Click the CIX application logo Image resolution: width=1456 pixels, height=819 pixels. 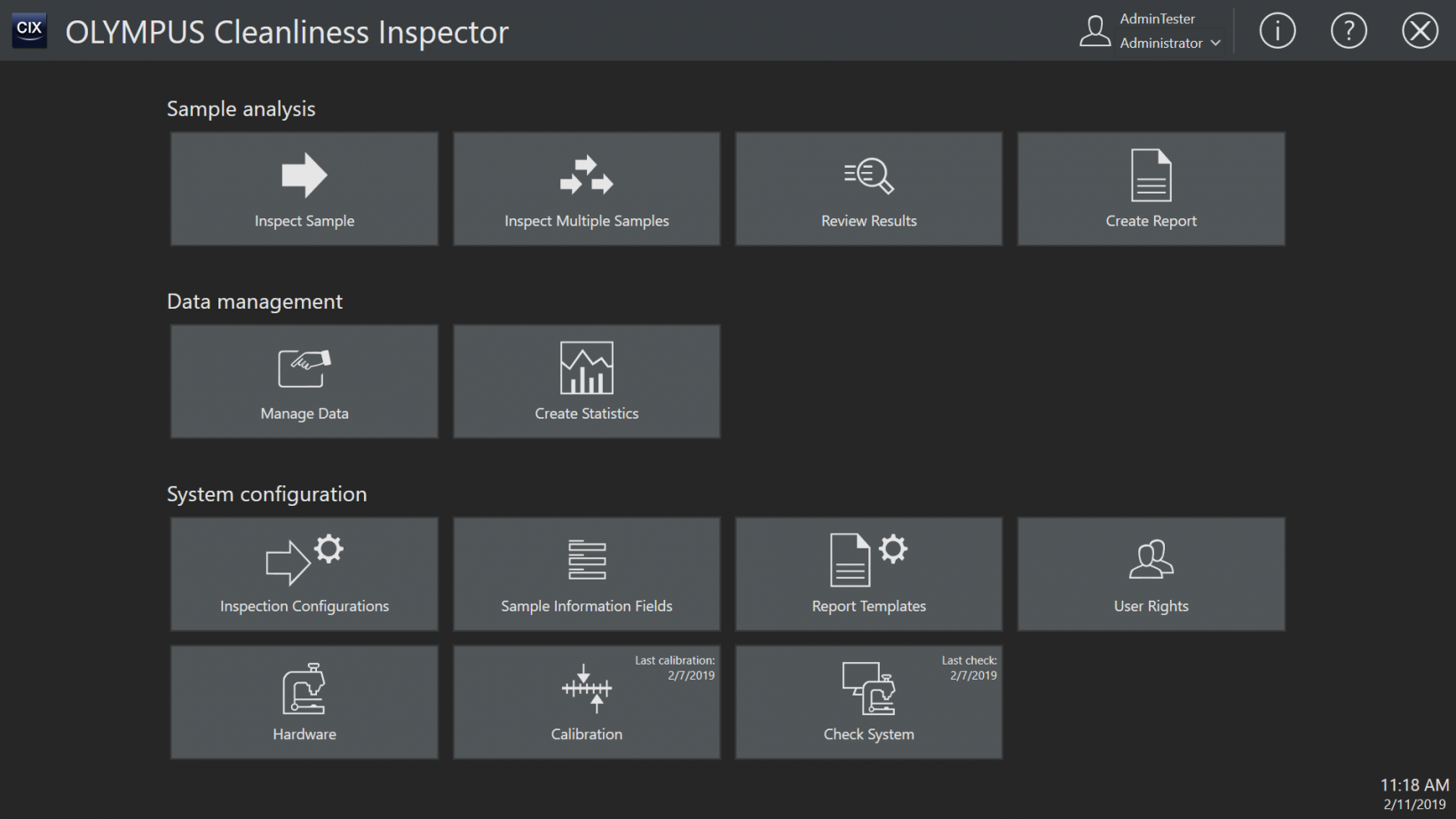29,29
